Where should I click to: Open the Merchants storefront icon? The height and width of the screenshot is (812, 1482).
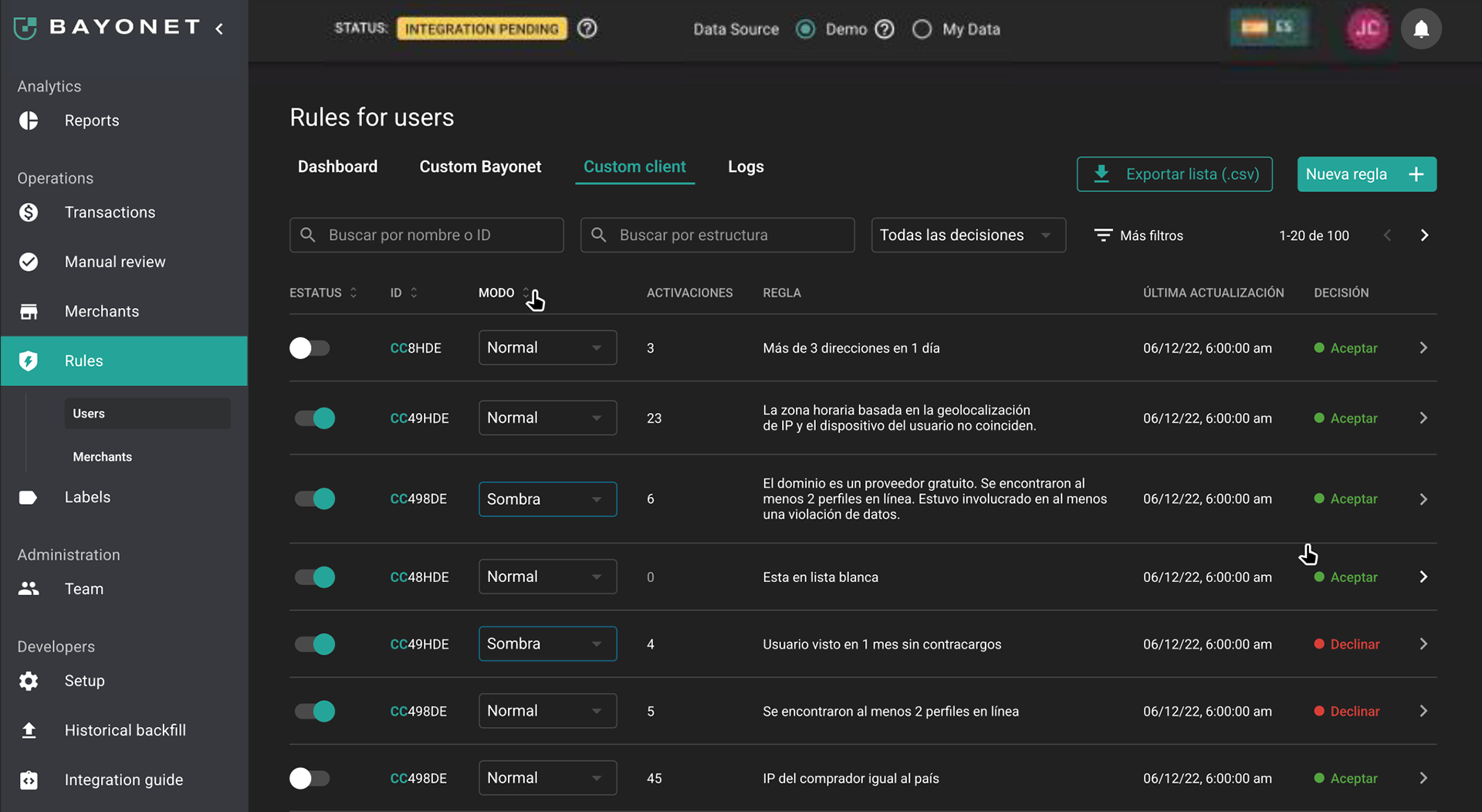pyautogui.click(x=29, y=311)
